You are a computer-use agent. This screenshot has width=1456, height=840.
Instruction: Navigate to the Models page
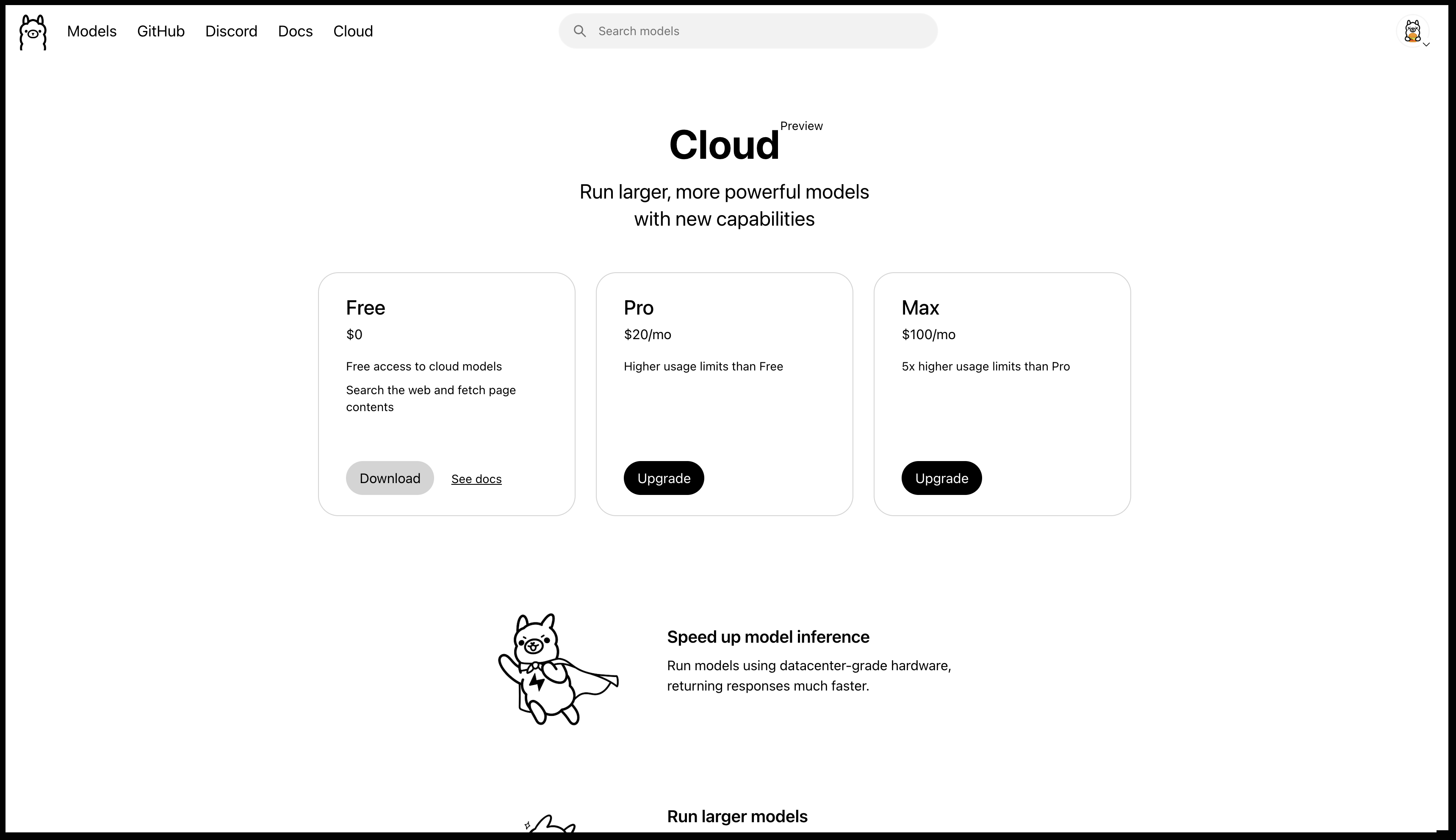[x=92, y=30]
